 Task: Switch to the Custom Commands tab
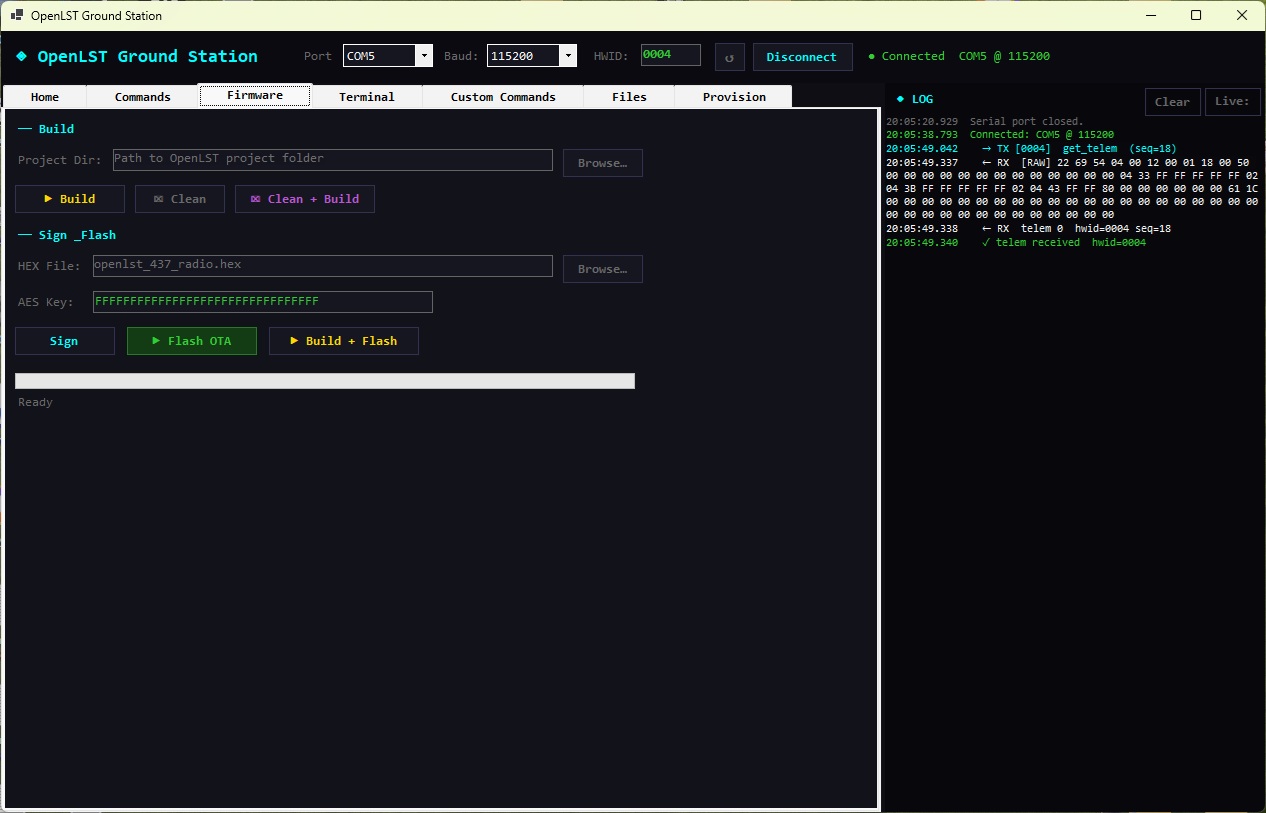pyautogui.click(x=505, y=96)
